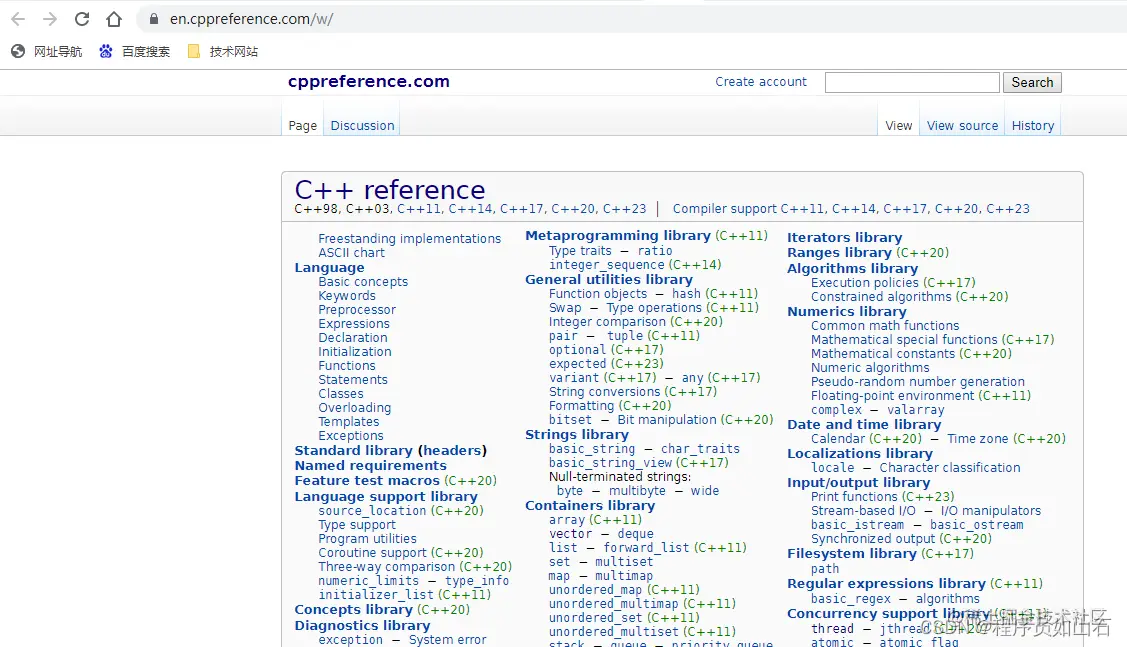1127x647 pixels.
Task: Open the View source tab
Action: point(962,126)
